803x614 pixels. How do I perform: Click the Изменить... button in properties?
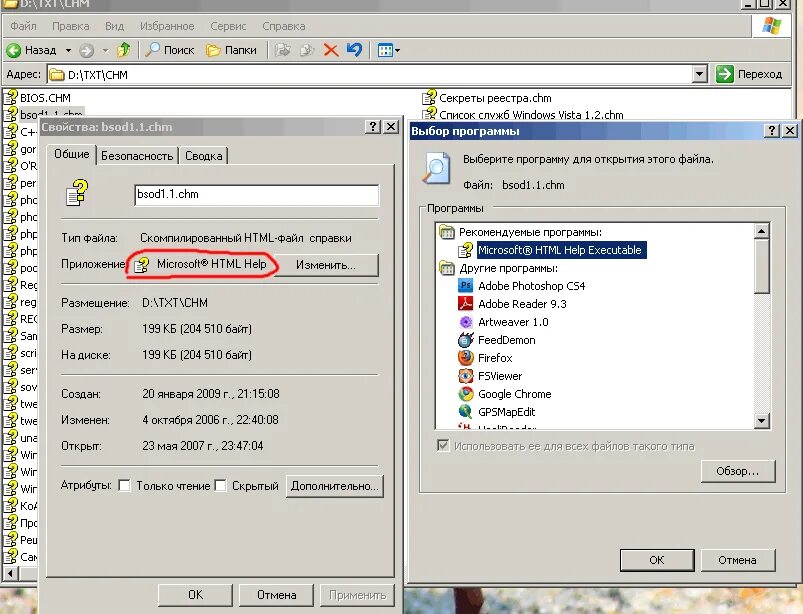tap(326, 265)
